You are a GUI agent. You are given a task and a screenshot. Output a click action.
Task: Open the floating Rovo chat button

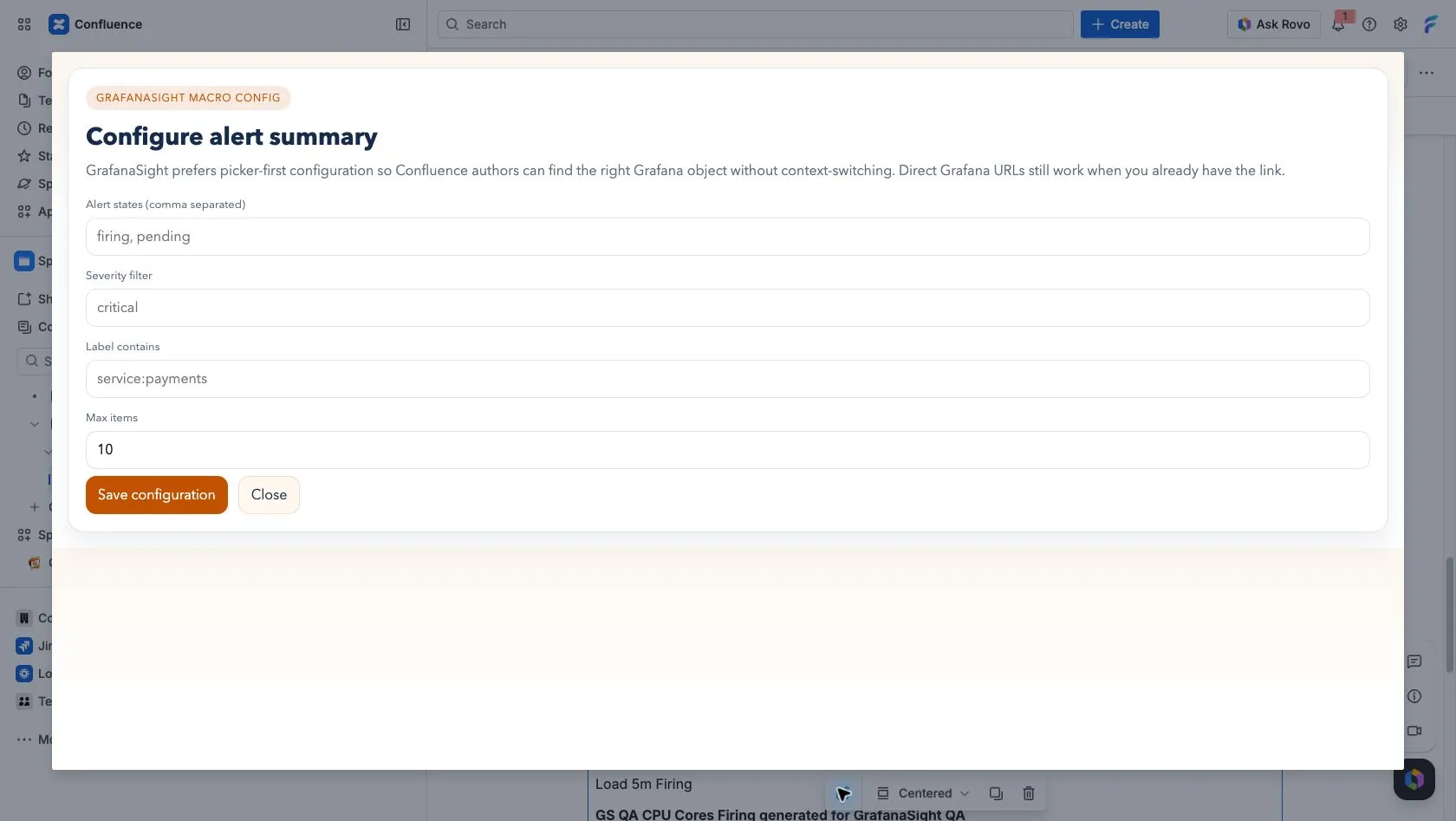1414,779
